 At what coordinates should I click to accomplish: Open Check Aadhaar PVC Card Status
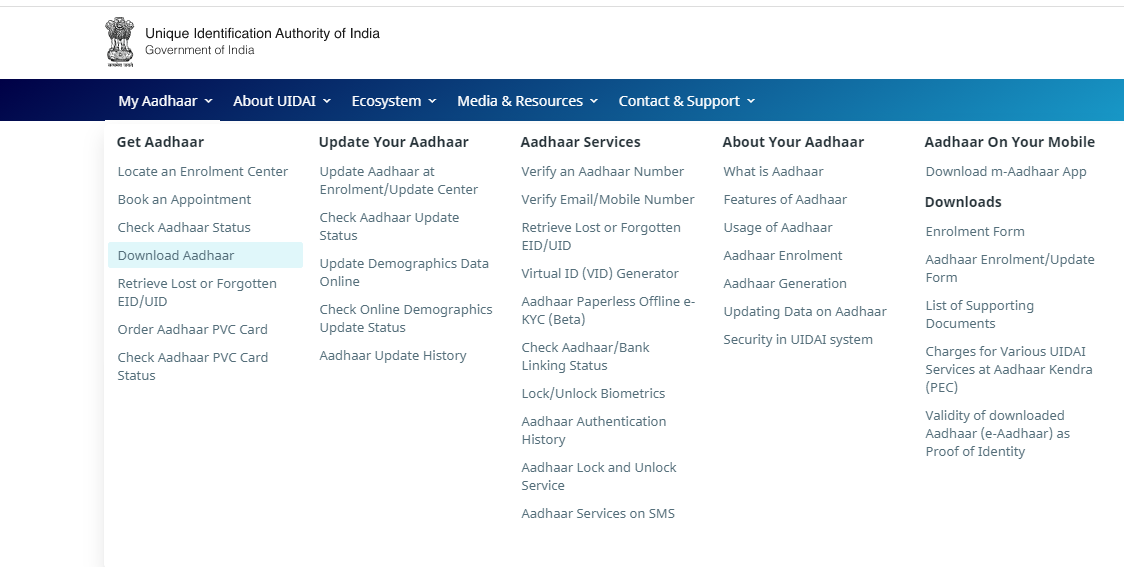(x=193, y=366)
